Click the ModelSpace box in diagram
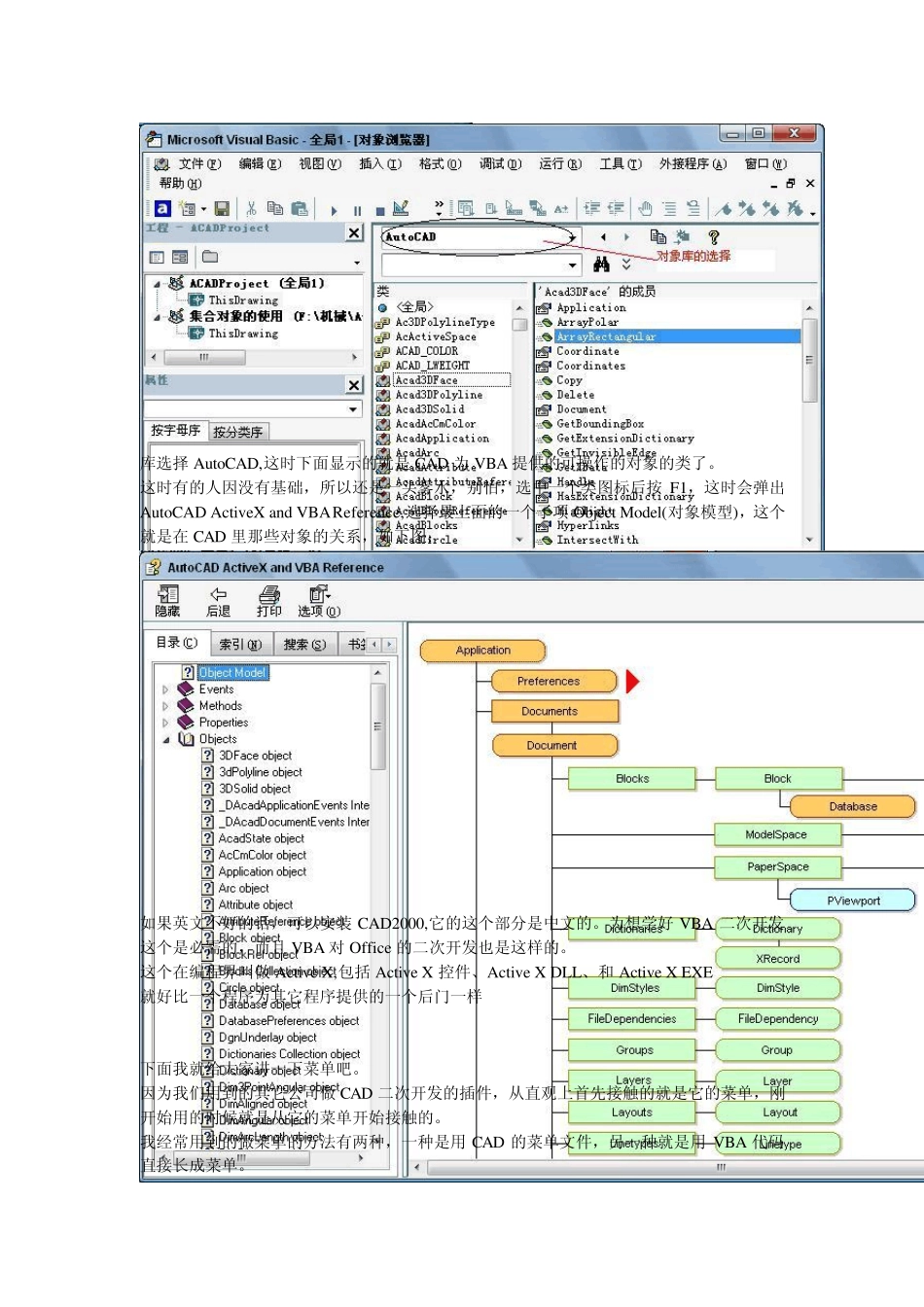The image size is (924, 1307). pos(776,834)
